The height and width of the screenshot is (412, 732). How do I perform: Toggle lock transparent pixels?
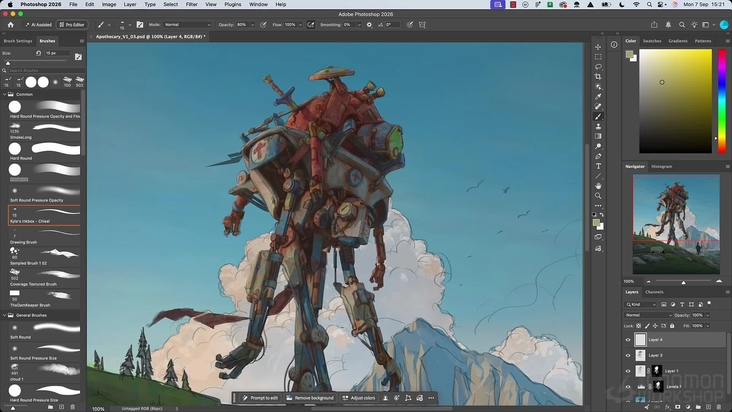639,326
